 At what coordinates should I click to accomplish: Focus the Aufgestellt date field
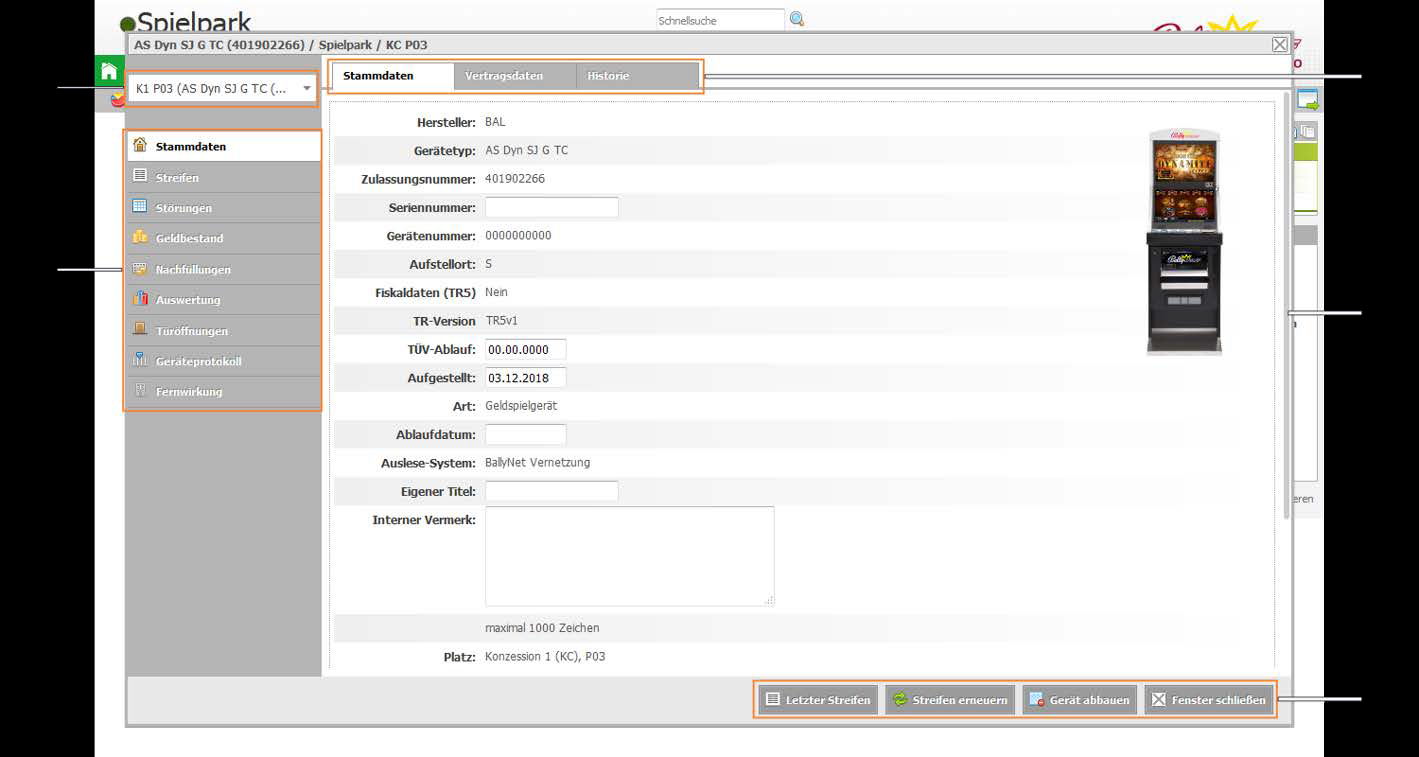pyautogui.click(x=526, y=378)
